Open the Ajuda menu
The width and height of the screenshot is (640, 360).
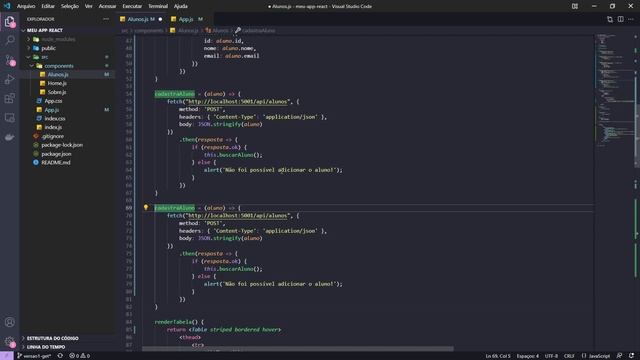(181, 6)
